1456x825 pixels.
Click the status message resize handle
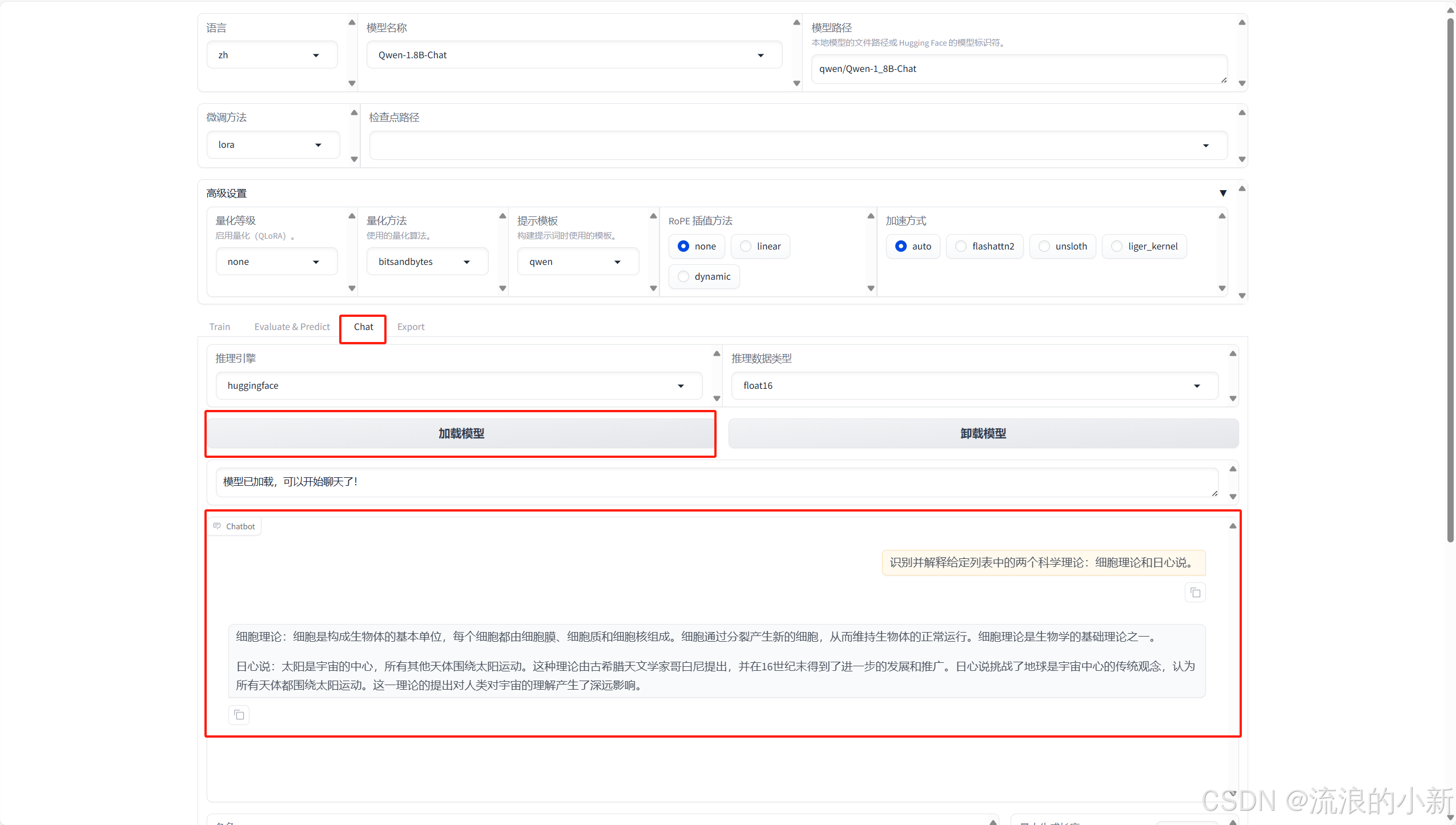click(x=1214, y=493)
